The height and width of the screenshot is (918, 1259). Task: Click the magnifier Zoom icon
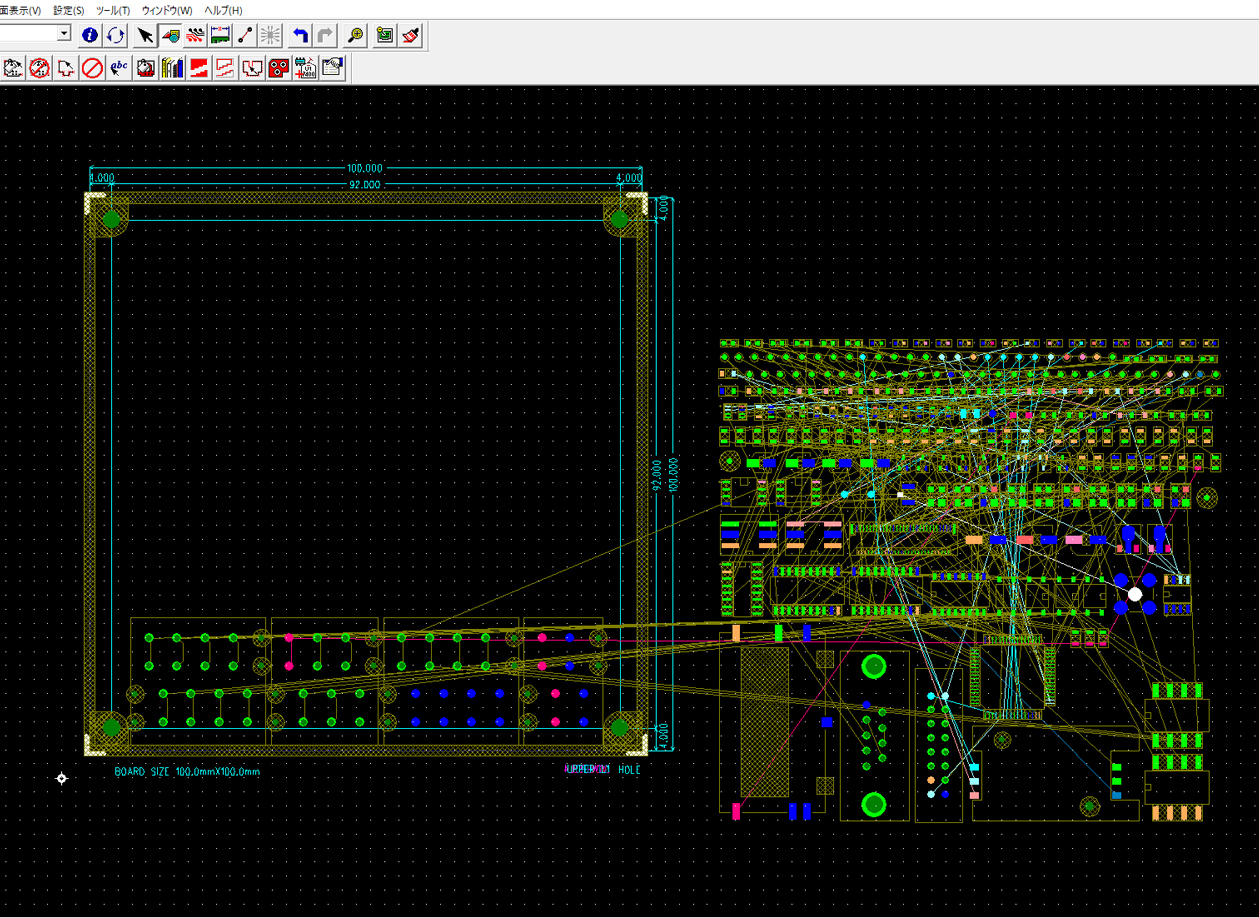356,35
